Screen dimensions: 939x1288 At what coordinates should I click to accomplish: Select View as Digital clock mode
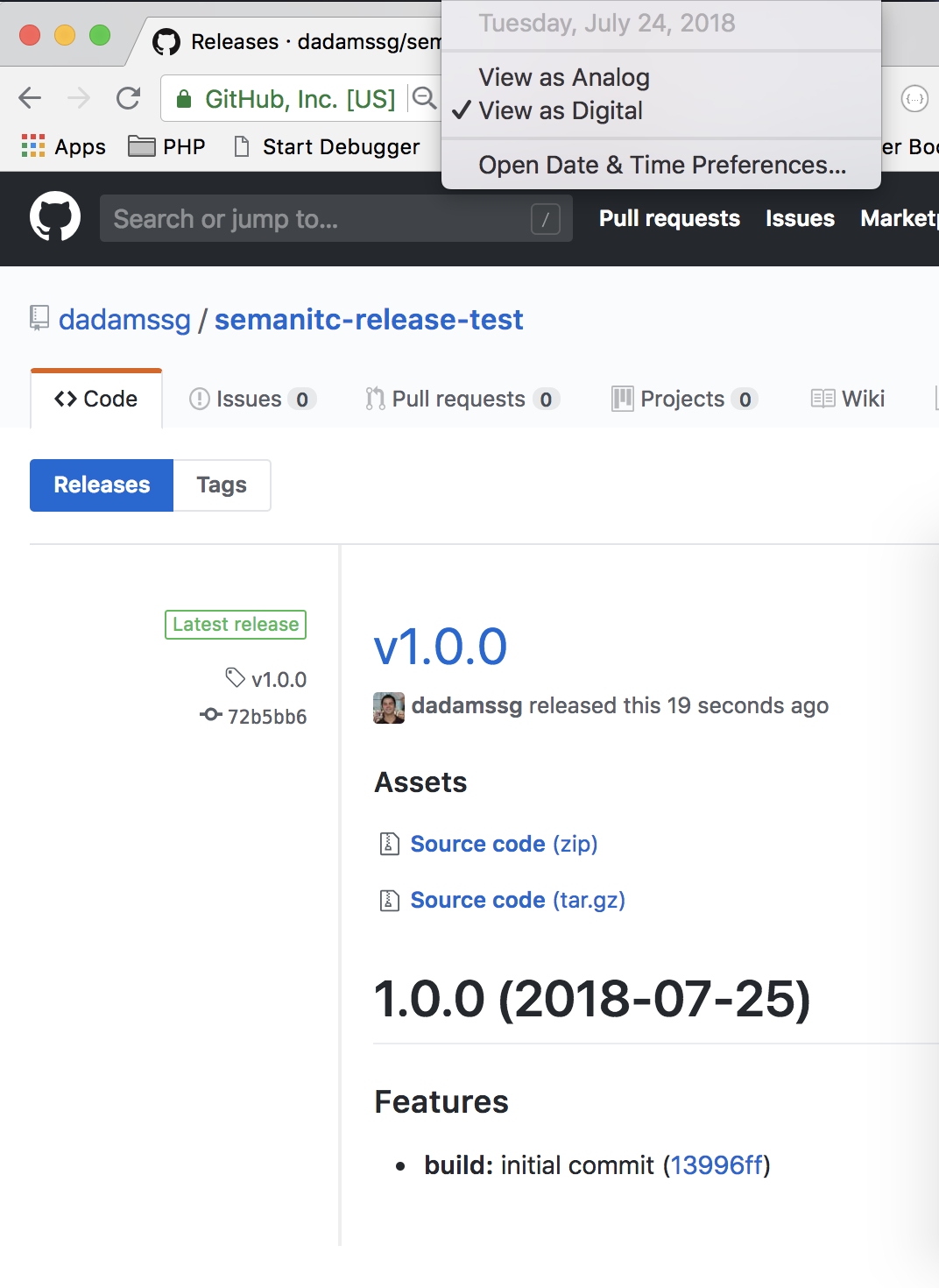tap(562, 110)
